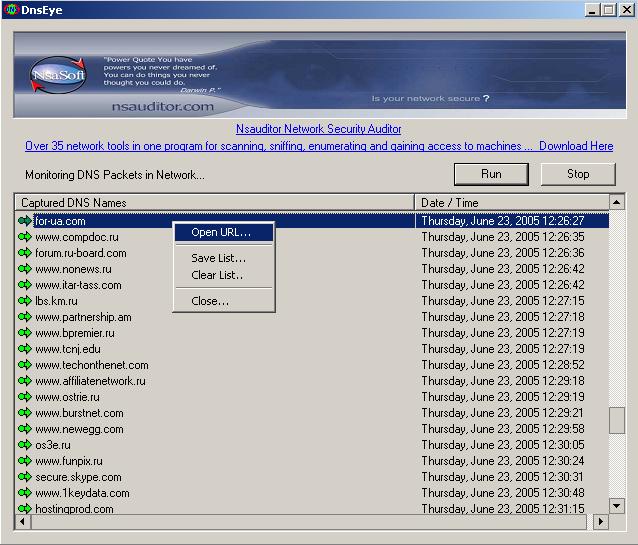Select the www.newegg.com entry
This screenshot has height=545, width=638.
(x=79, y=429)
